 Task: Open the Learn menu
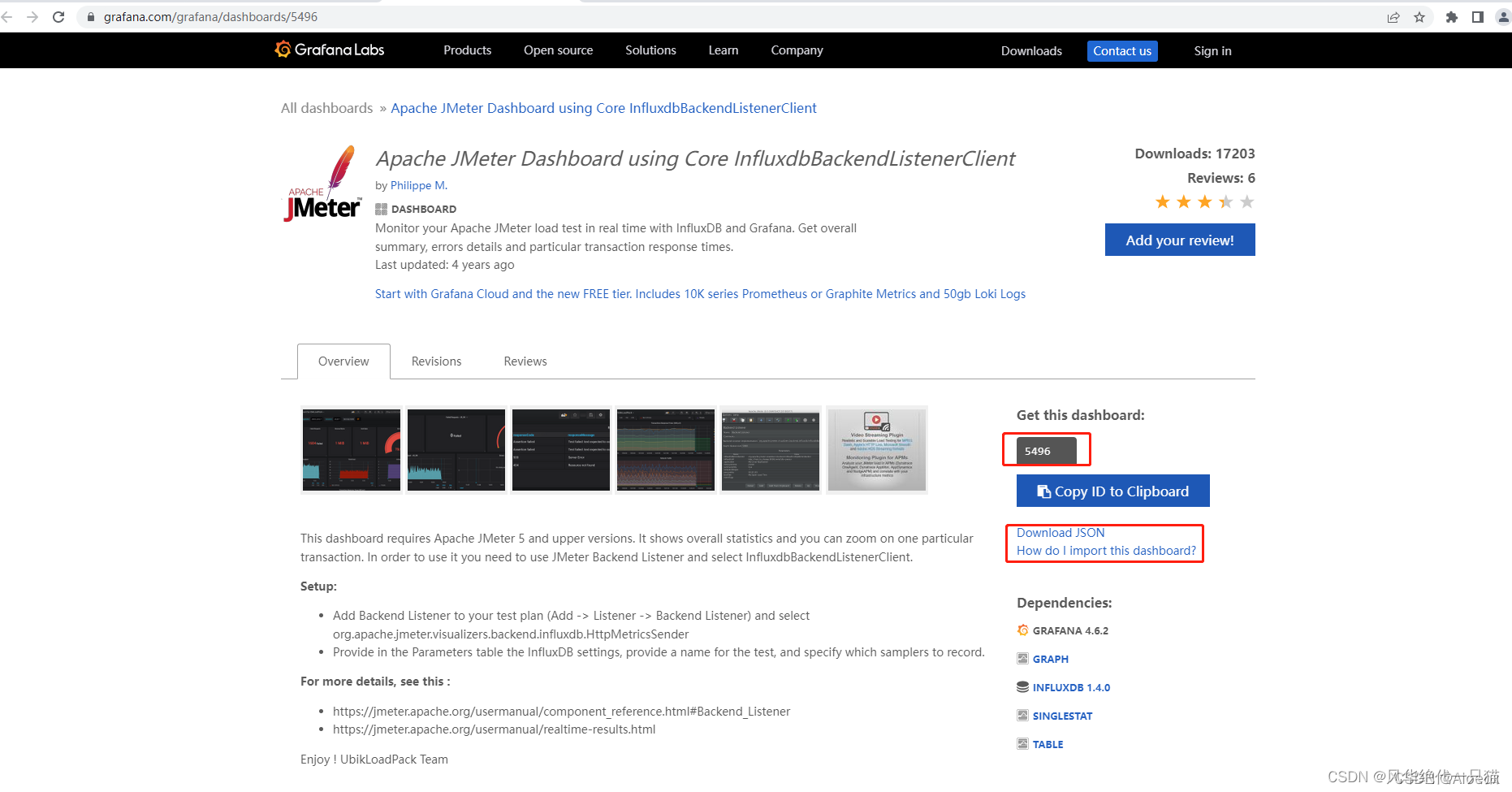pyautogui.click(x=724, y=50)
